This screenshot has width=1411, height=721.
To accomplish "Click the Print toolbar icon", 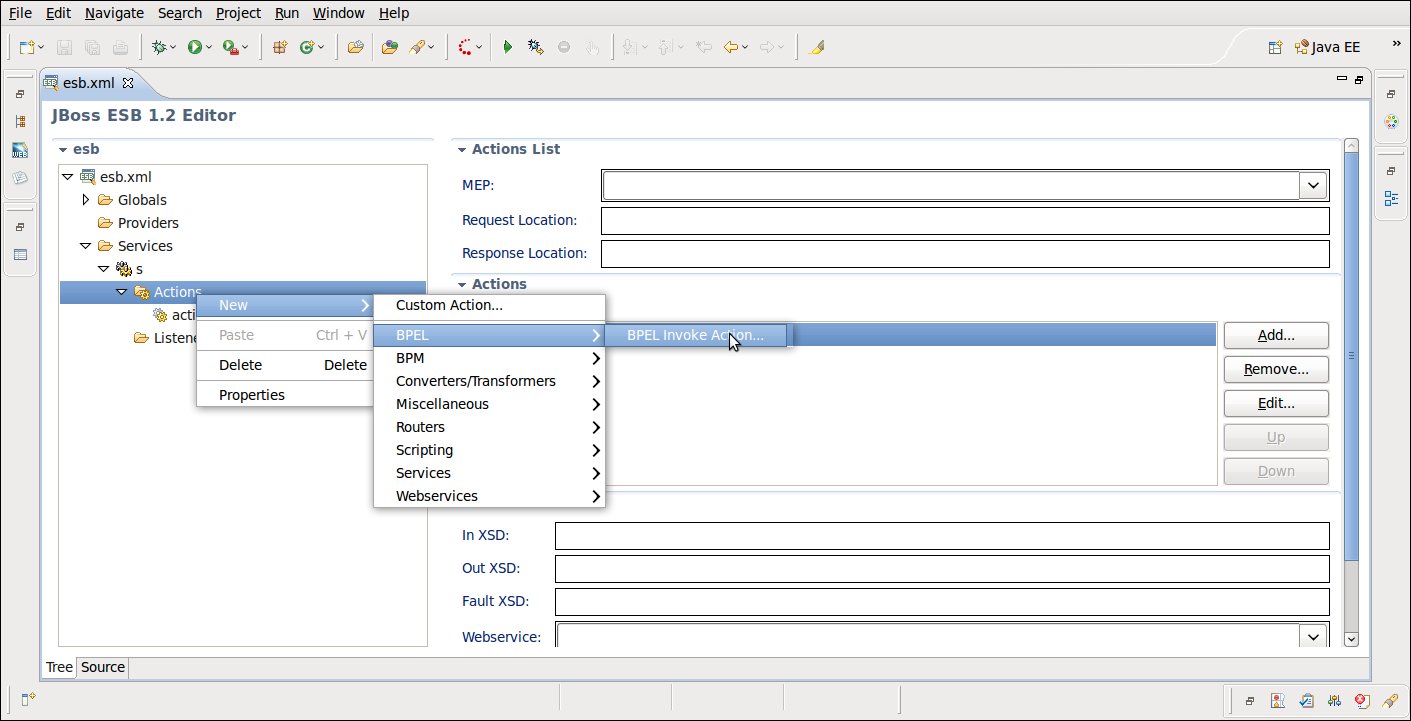I will click(120, 47).
